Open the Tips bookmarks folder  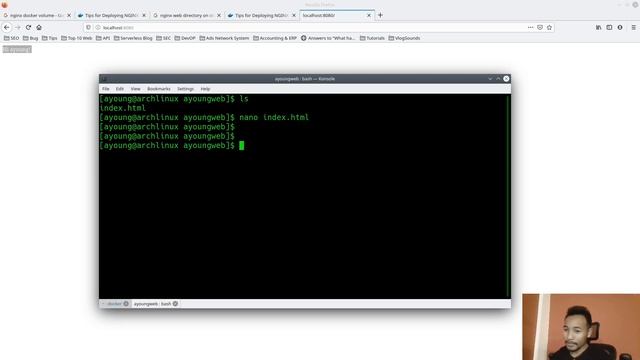click(50, 38)
